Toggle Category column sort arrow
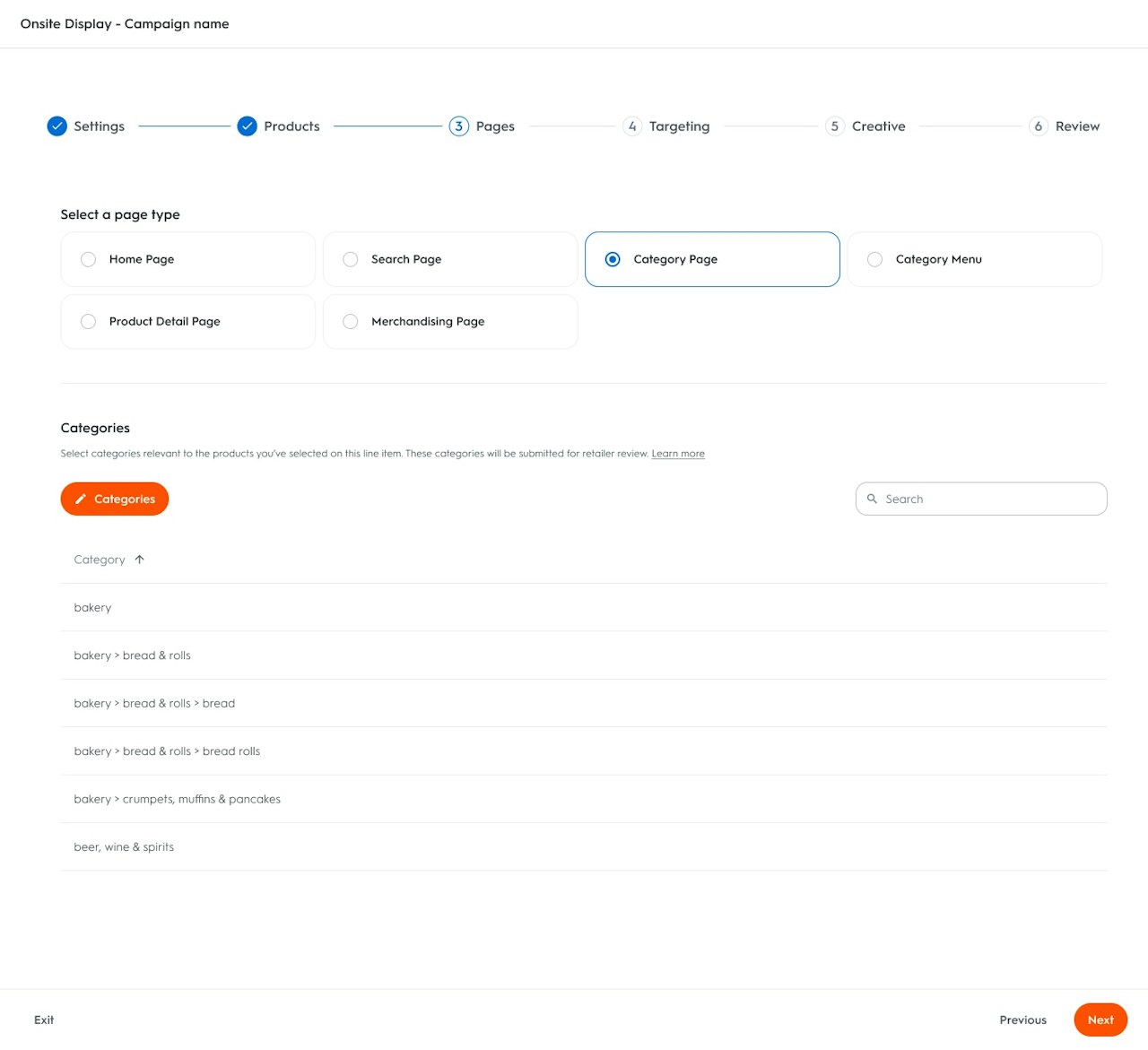Image resolution: width=1148 pixels, height=1050 pixels. pyautogui.click(x=139, y=560)
